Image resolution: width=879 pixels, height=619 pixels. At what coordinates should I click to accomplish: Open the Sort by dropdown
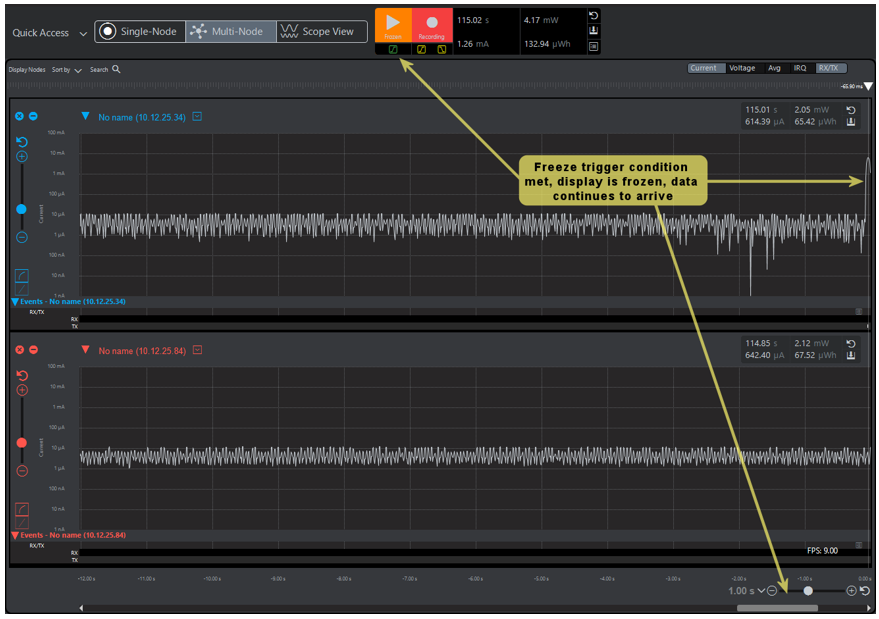(x=66, y=70)
